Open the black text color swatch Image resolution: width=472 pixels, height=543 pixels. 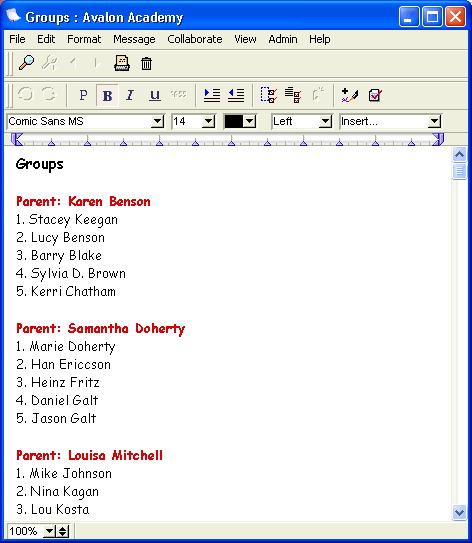pyautogui.click(x=240, y=121)
